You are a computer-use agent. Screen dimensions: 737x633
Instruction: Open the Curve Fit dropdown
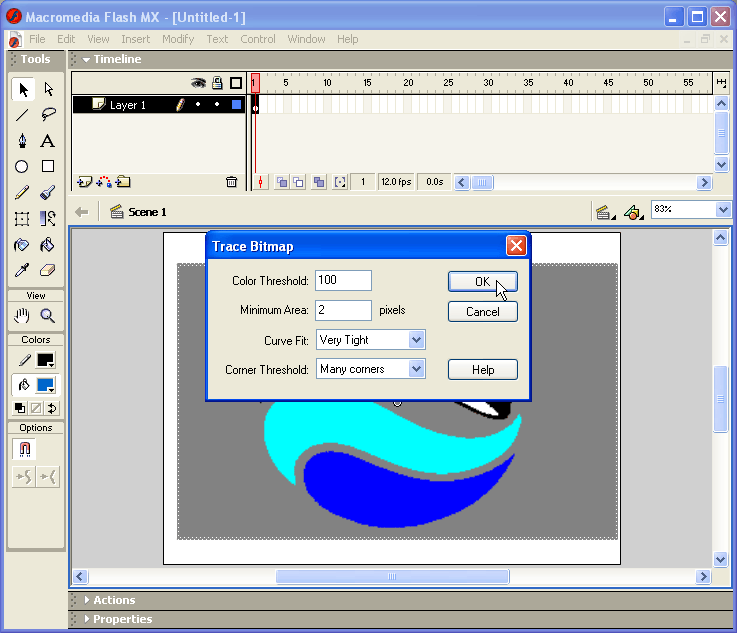point(416,340)
